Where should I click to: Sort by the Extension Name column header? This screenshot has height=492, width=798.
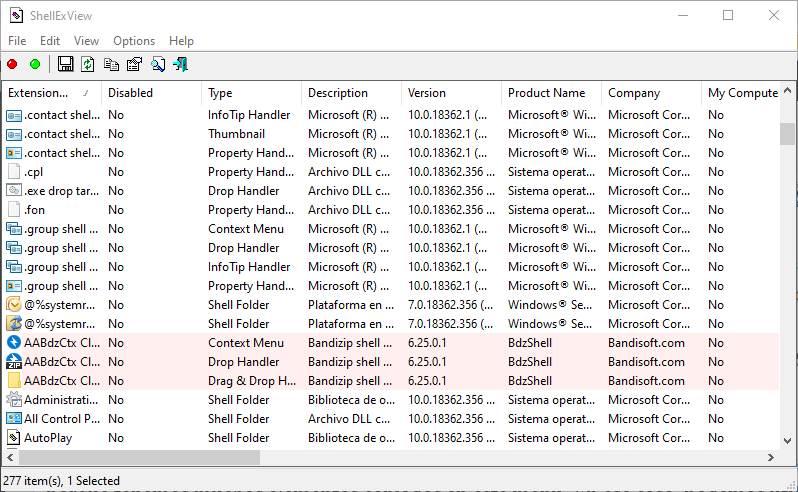[51, 93]
